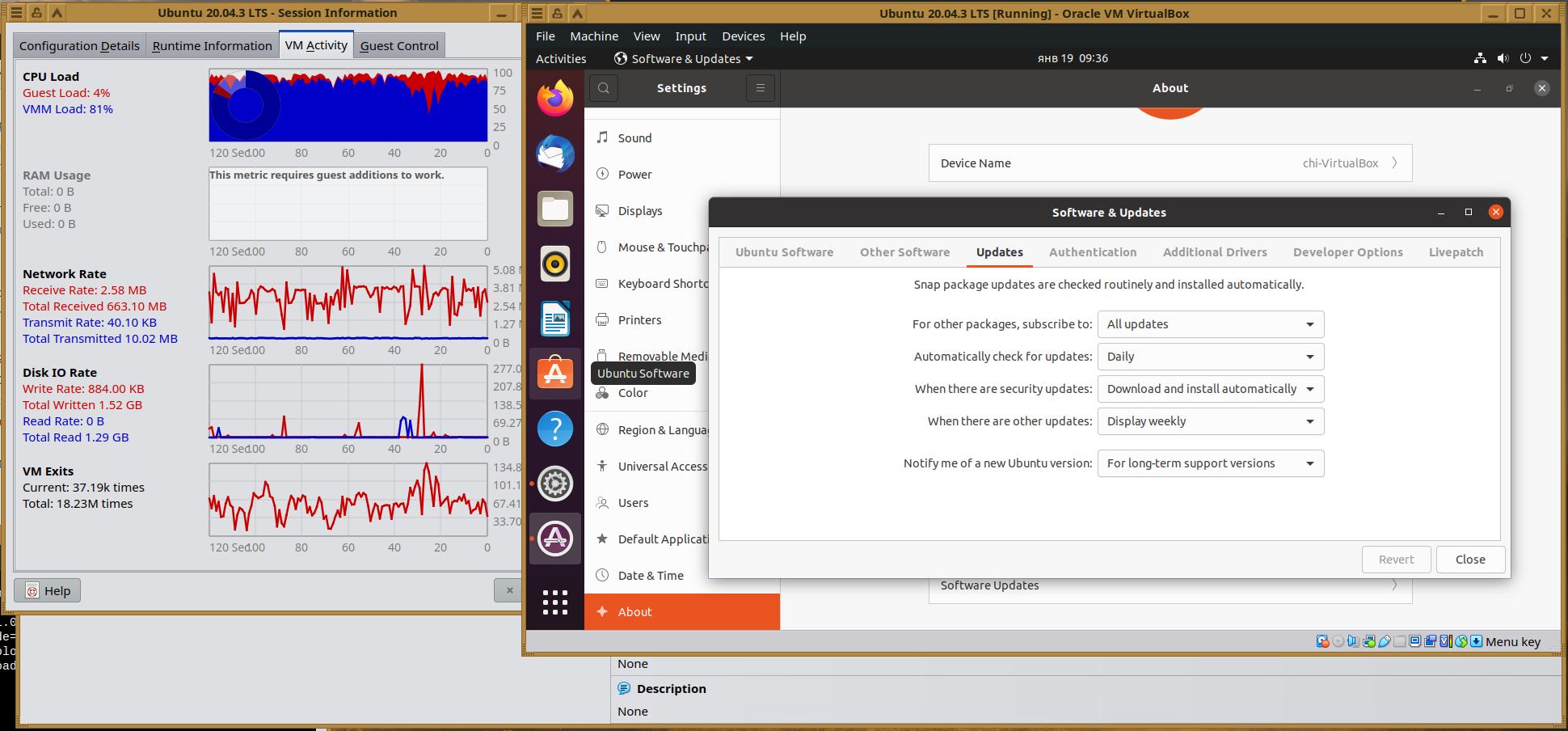Open the Help dock icon
Image resolution: width=1568 pixels, height=731 pixels.
click(x=555, y=429)
